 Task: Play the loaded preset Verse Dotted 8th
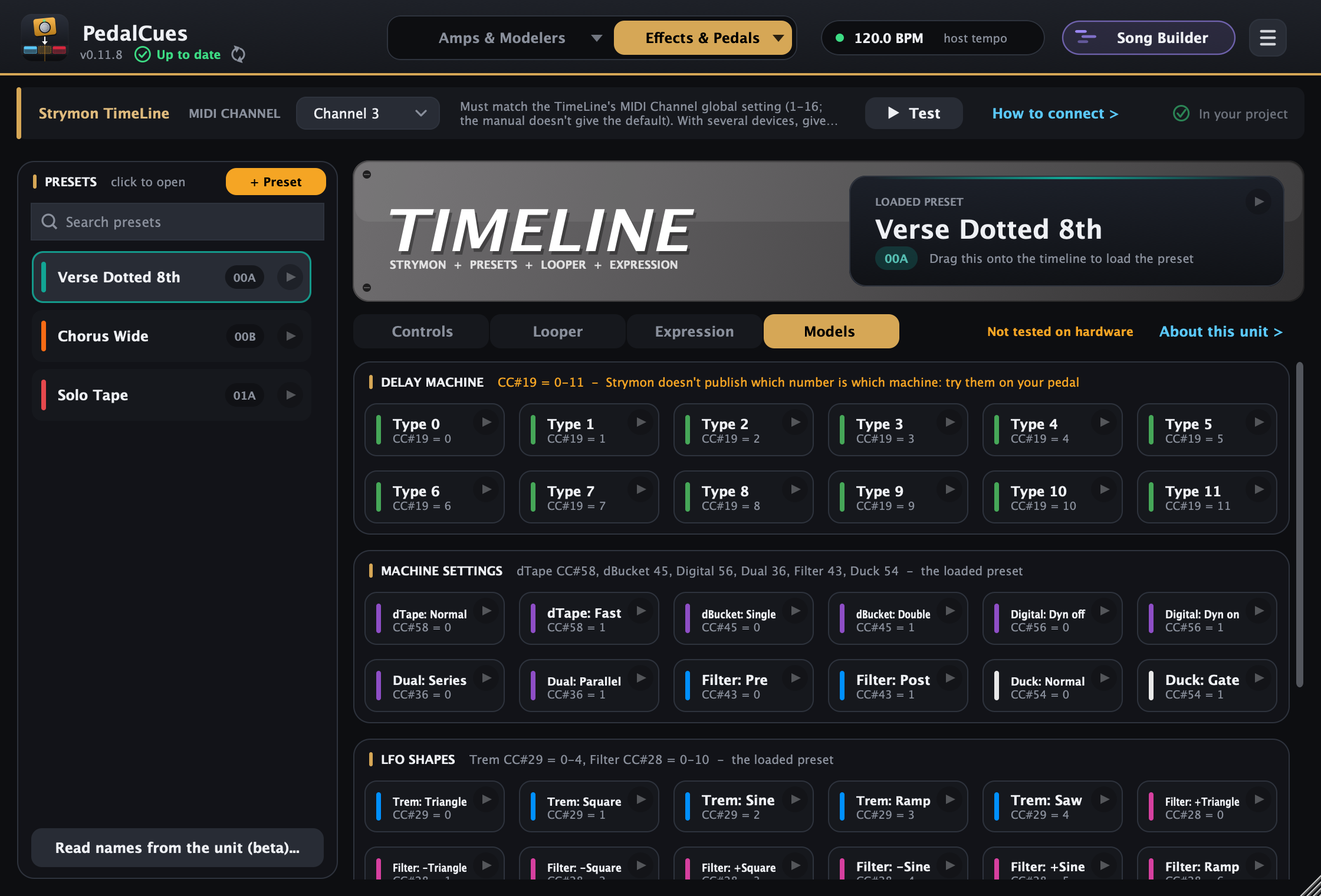coord(1258,202)
